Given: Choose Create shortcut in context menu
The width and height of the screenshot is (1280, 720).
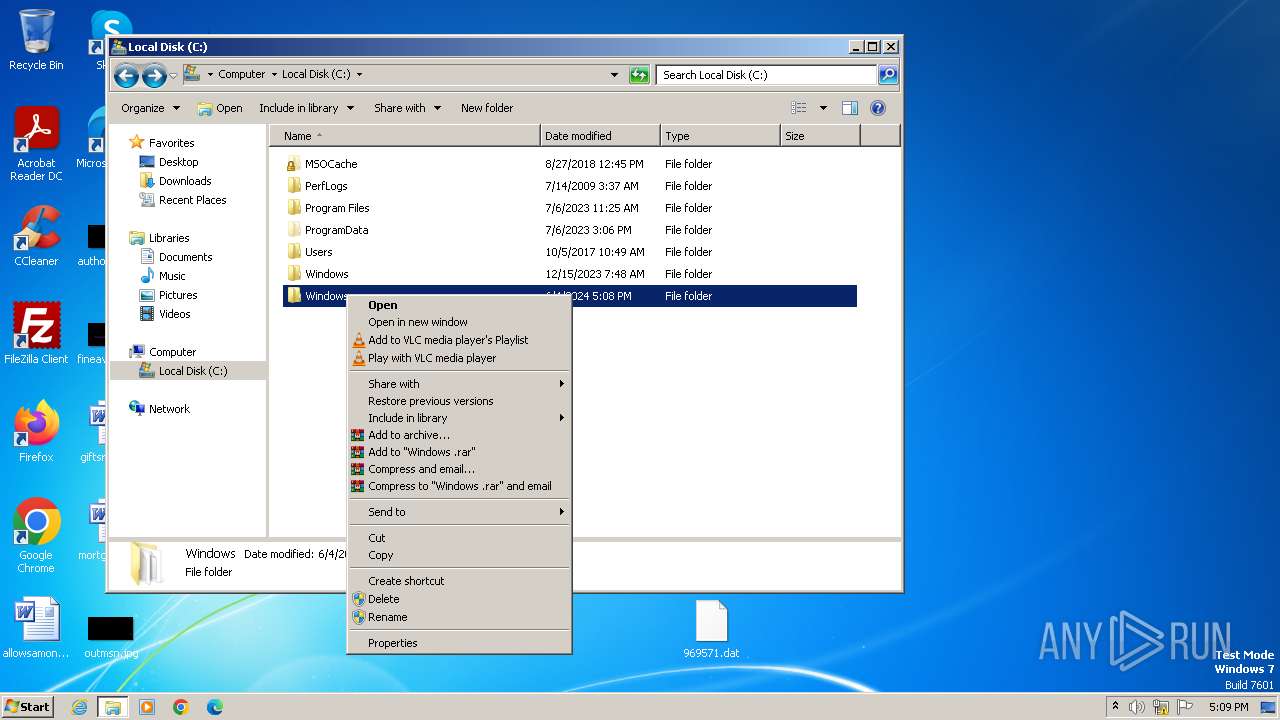Looking at the screenshot, I should (459, 581).
